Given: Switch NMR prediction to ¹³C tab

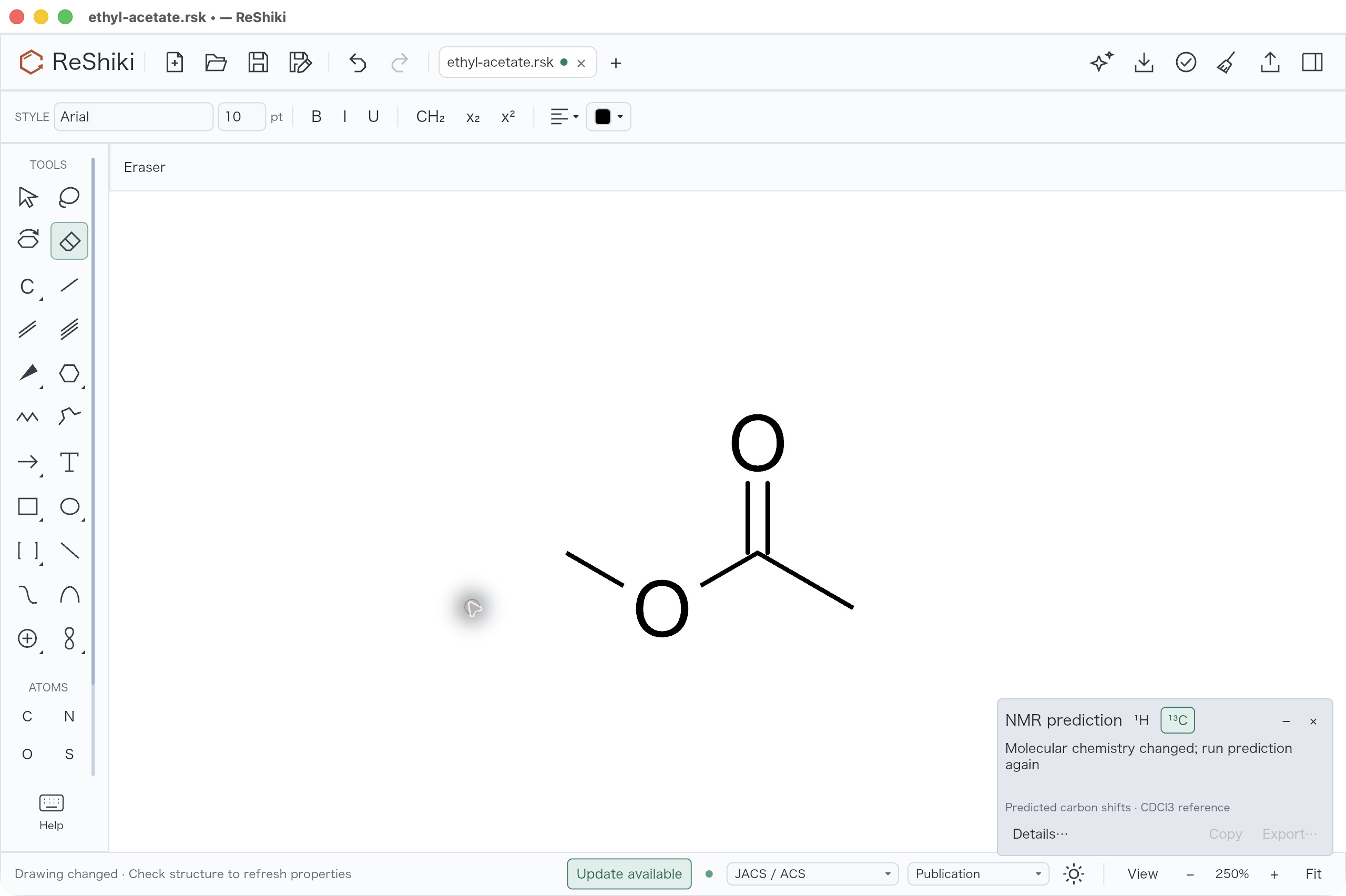Looking at the screenshot, I should [x=1177, y=720].
